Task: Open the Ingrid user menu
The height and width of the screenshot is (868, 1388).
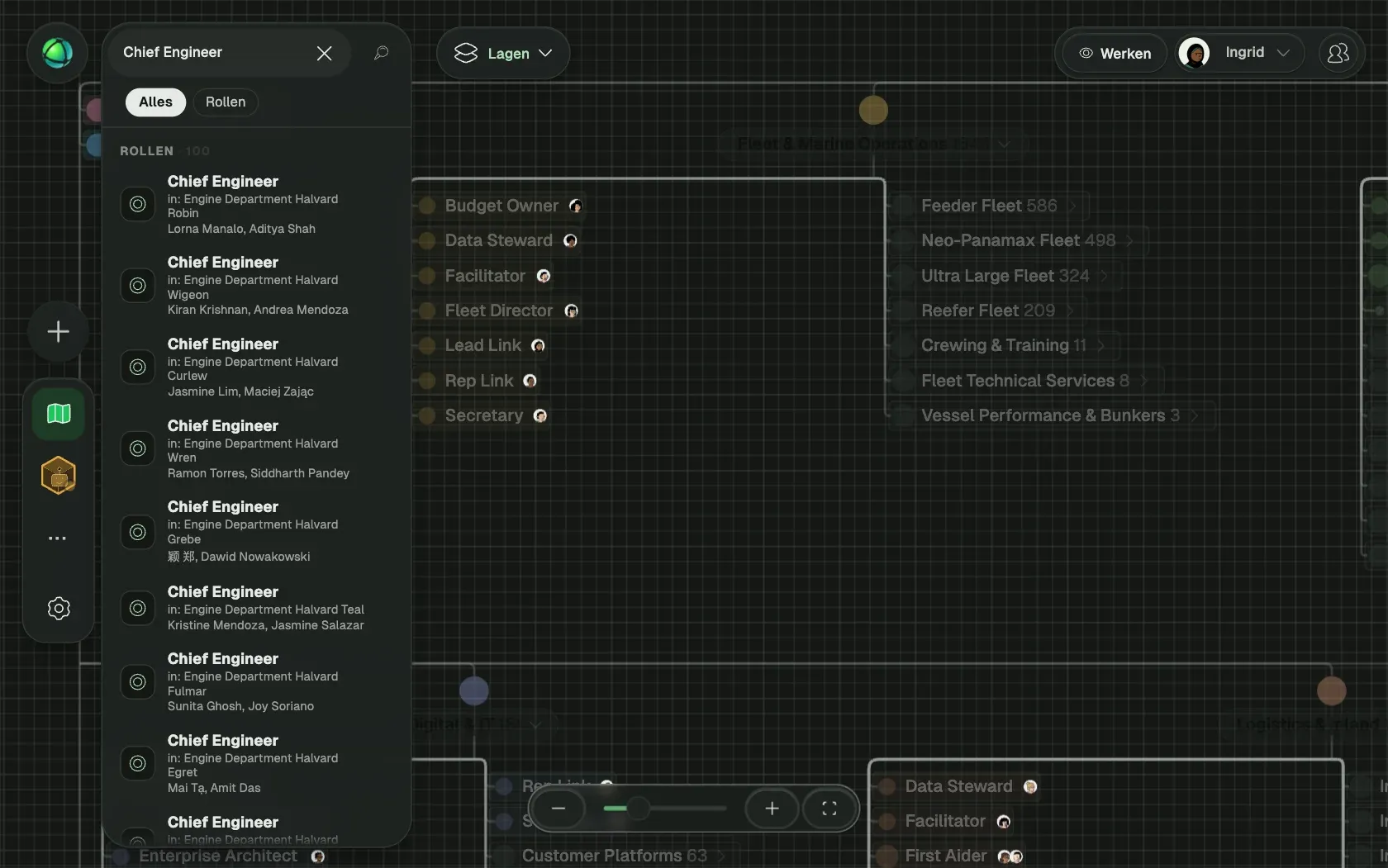Action: pos(1238,53)
